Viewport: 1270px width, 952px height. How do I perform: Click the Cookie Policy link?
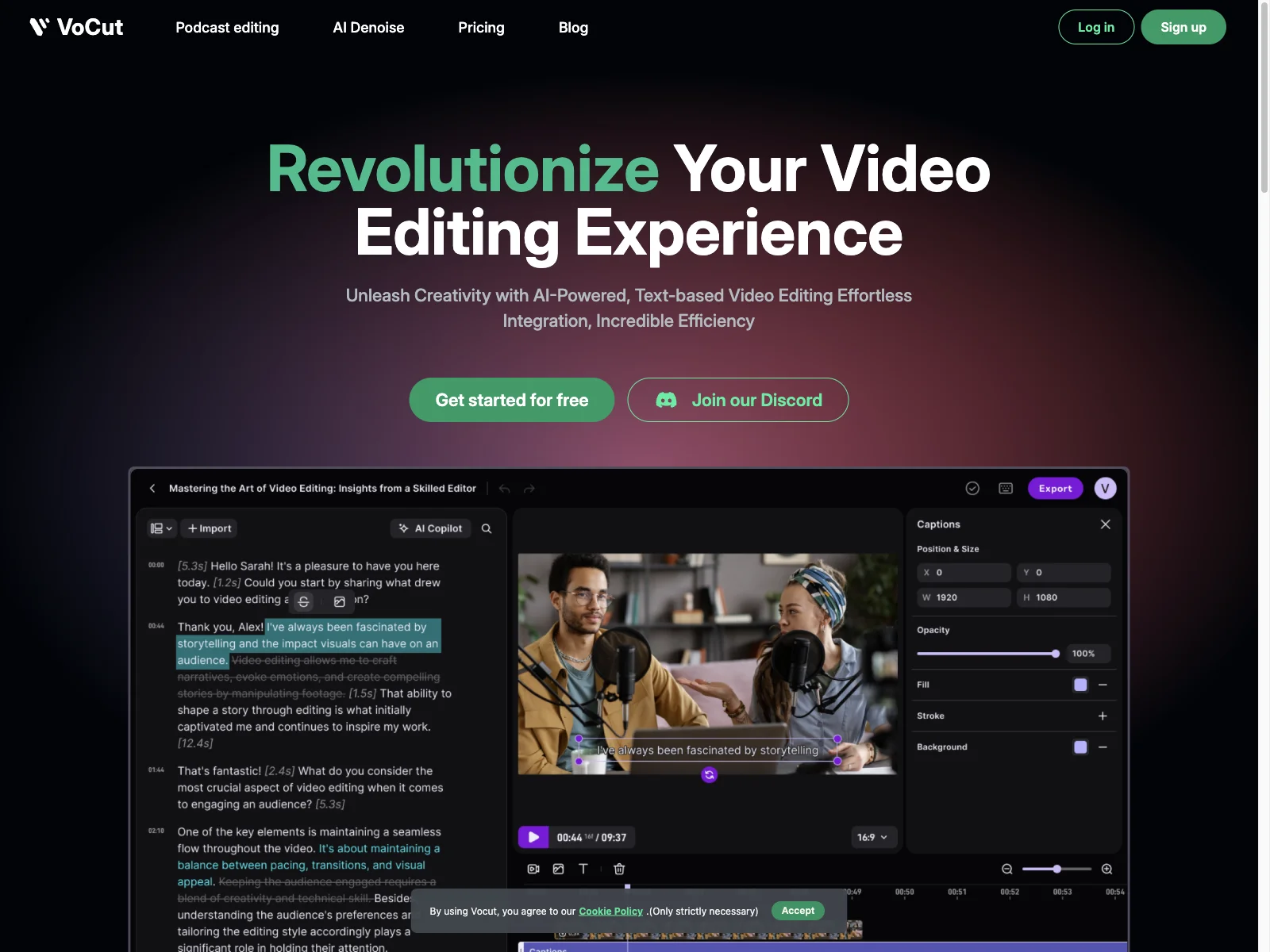point(610,911)
